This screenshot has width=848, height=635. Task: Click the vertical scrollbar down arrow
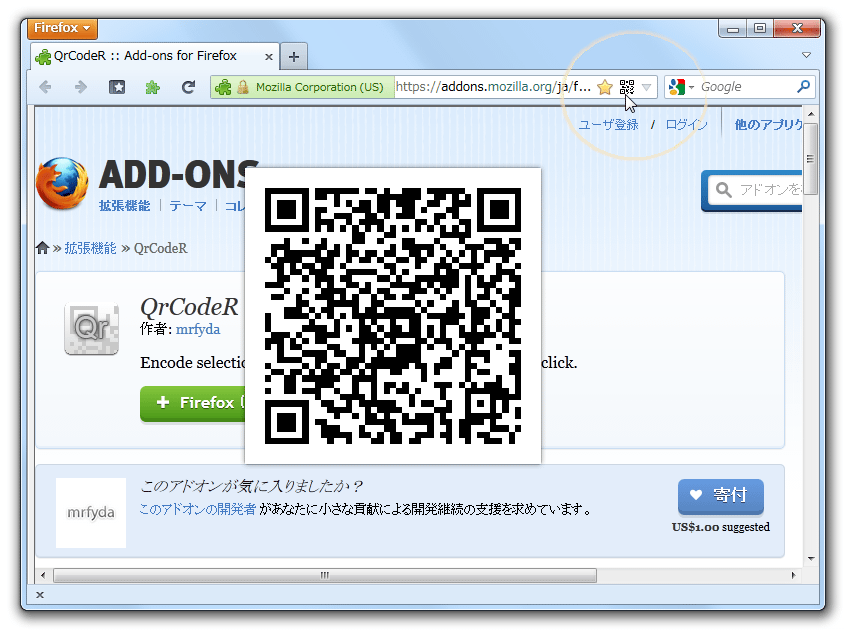[x=810, y=559]
